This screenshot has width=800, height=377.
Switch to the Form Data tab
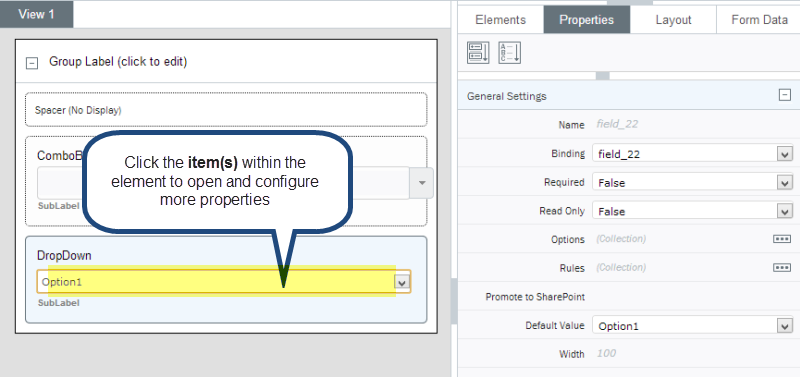point(759,20)
